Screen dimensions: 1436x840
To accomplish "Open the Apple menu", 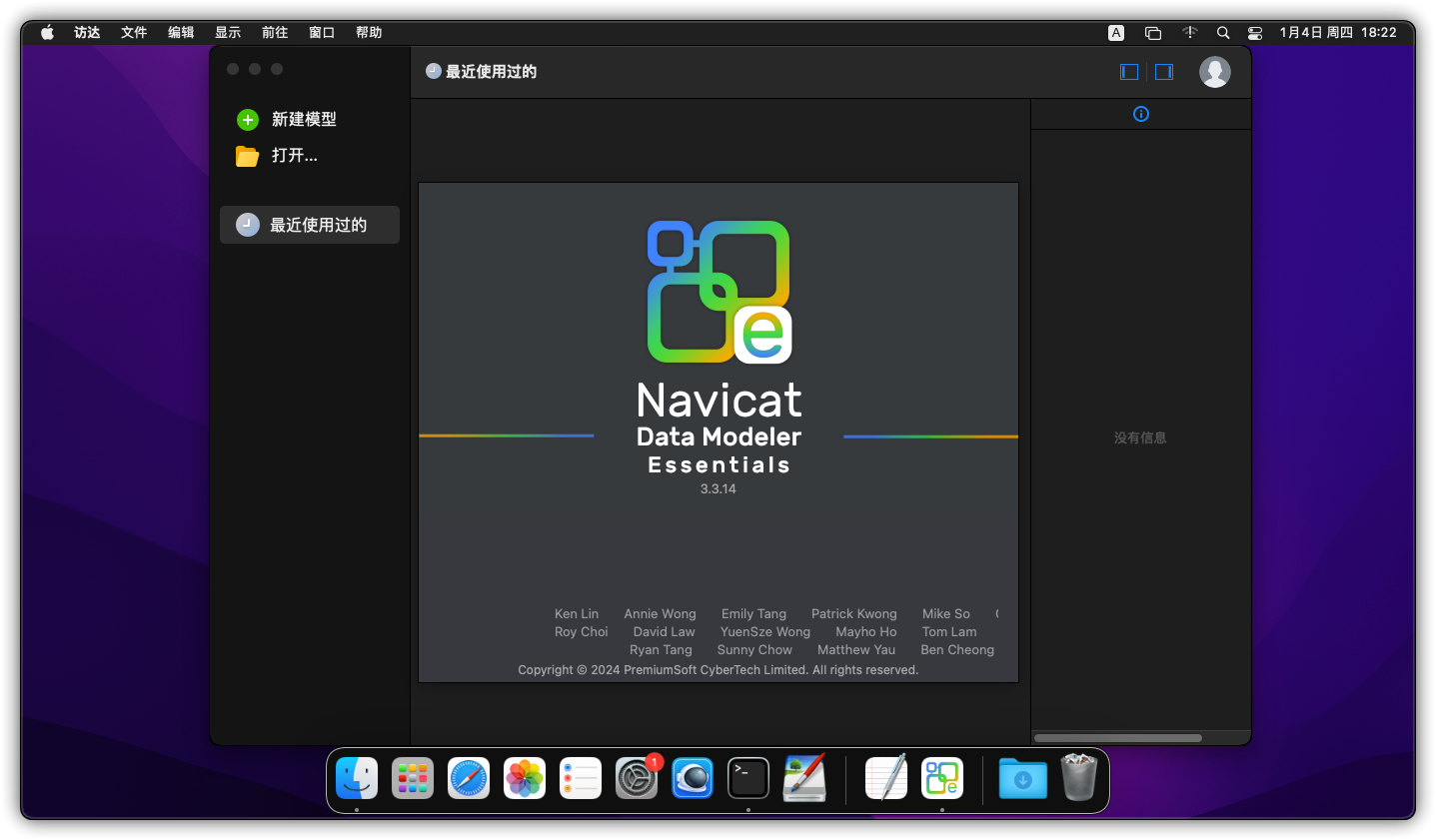I will click(47, 33).
